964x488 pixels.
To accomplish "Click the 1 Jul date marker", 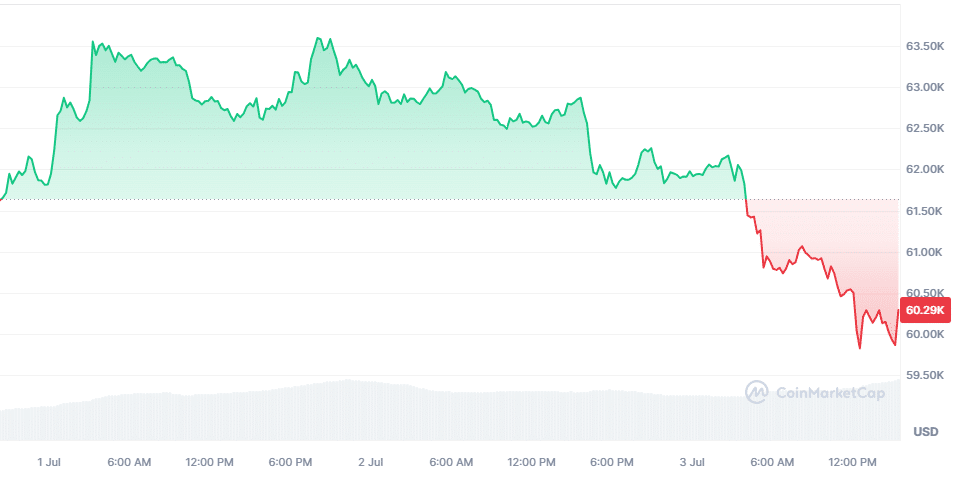I will tap(50, 462).
